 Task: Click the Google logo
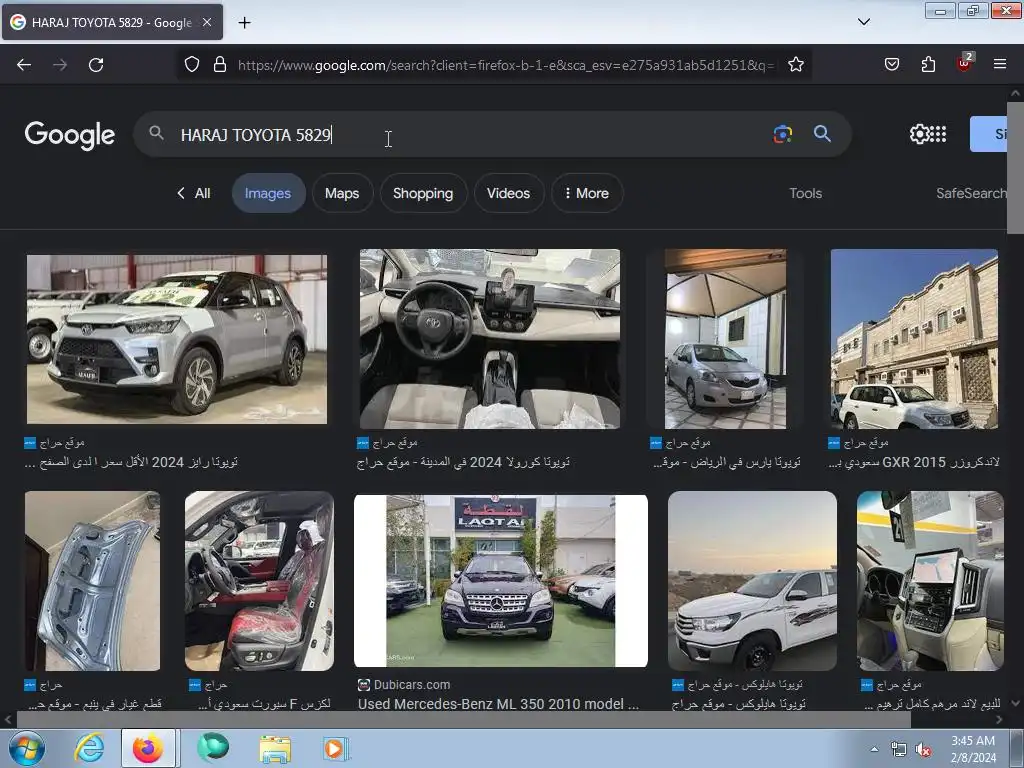click(70, 135)
